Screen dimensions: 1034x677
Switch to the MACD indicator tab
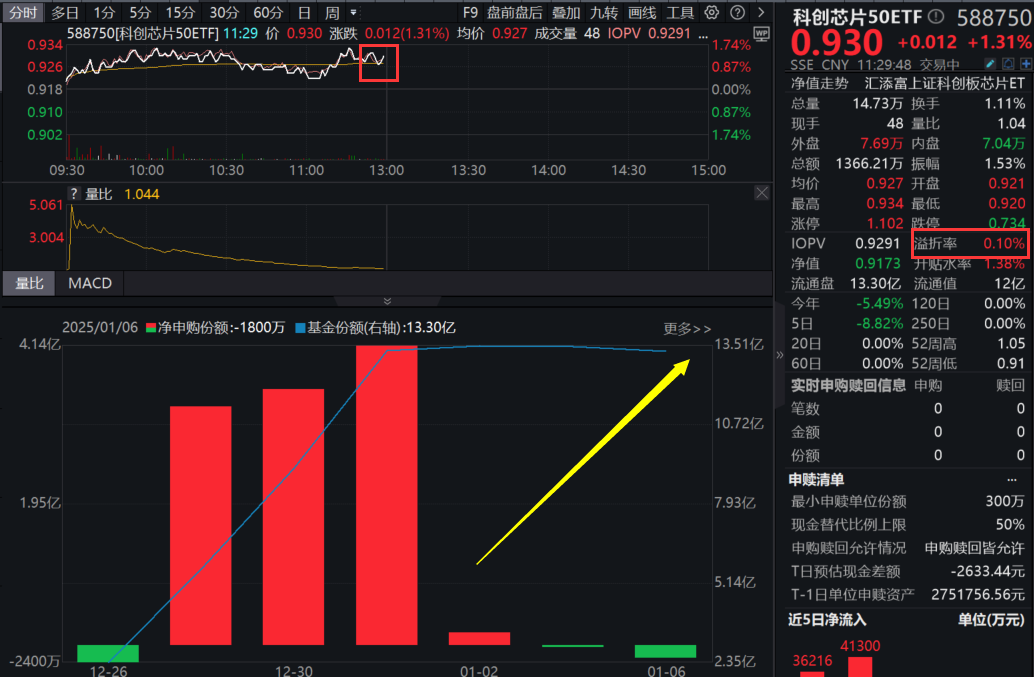89,283
